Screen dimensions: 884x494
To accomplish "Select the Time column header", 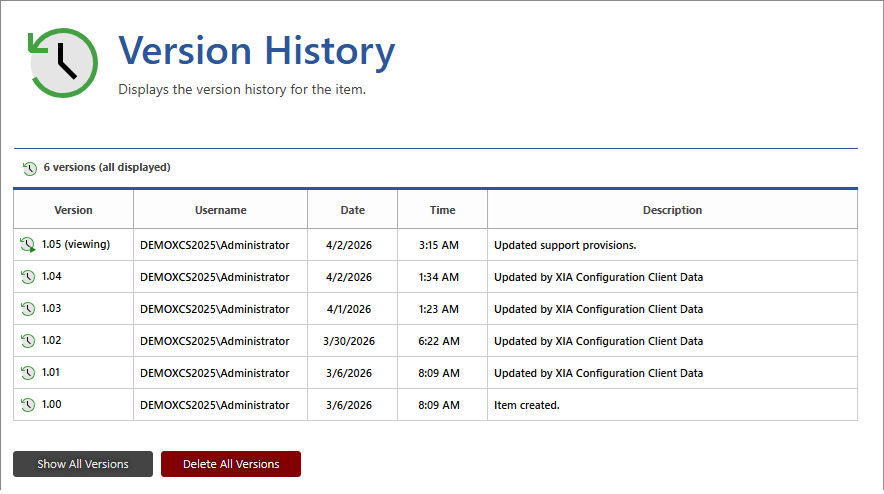I will [442, 210].
